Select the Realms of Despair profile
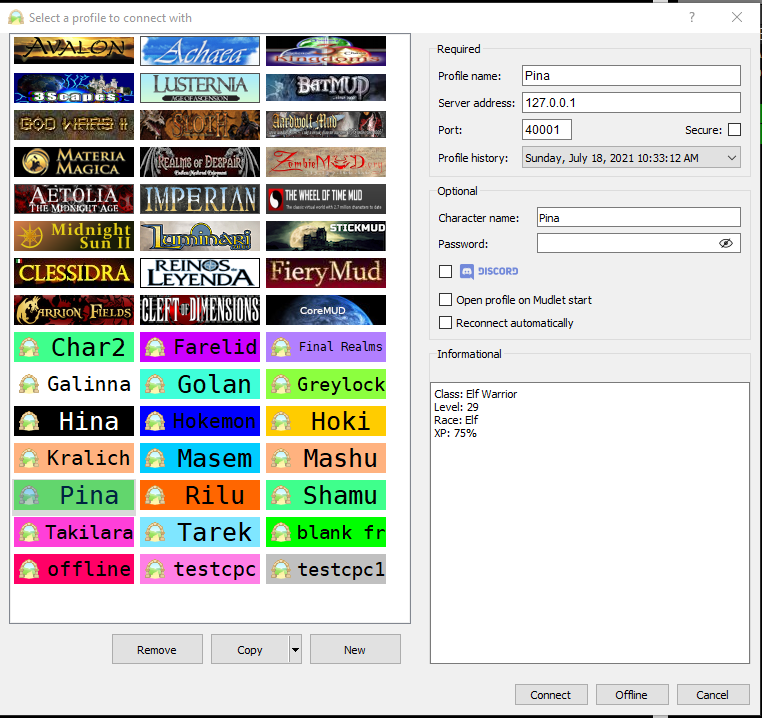This screenshot has height=718, width=762. pyautogui.click(x=200, y=162)
